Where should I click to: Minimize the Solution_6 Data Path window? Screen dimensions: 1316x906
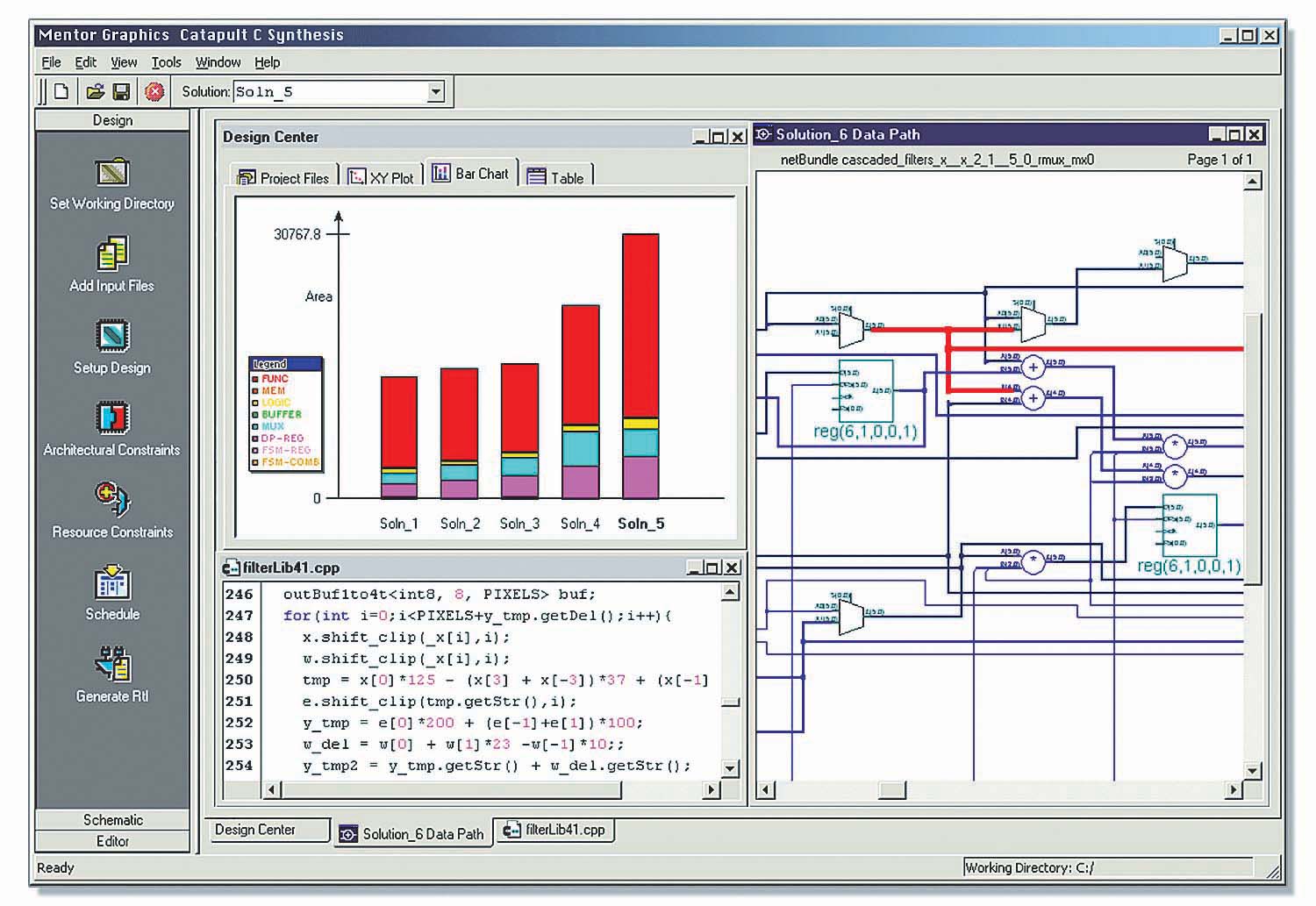click(x=1217, y=134)
